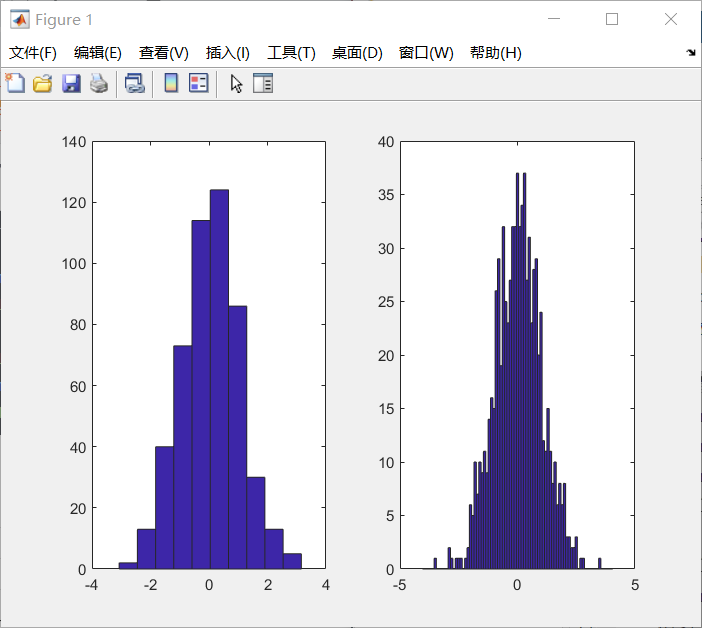
Task: Click the Link Plot toolbar icon
Action: [135, 83]
